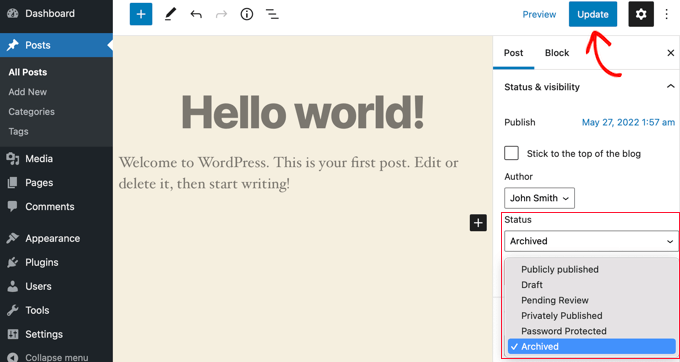Open the List View icon

click(x=272, y=14)
